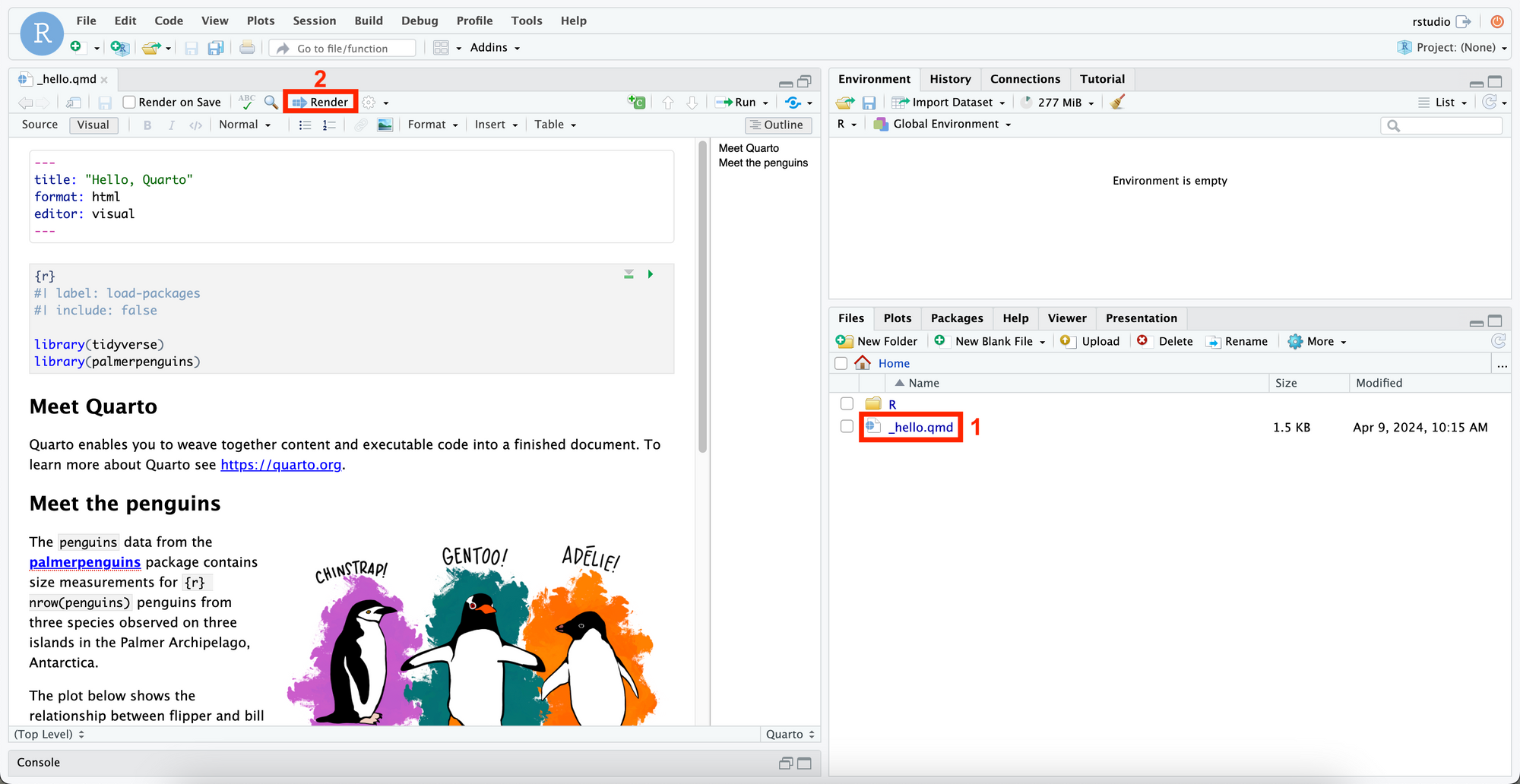This screenshot has width=1520, height=784.
Task: Check the box for _hello.qmd file
Action: [x=847, y=426]
